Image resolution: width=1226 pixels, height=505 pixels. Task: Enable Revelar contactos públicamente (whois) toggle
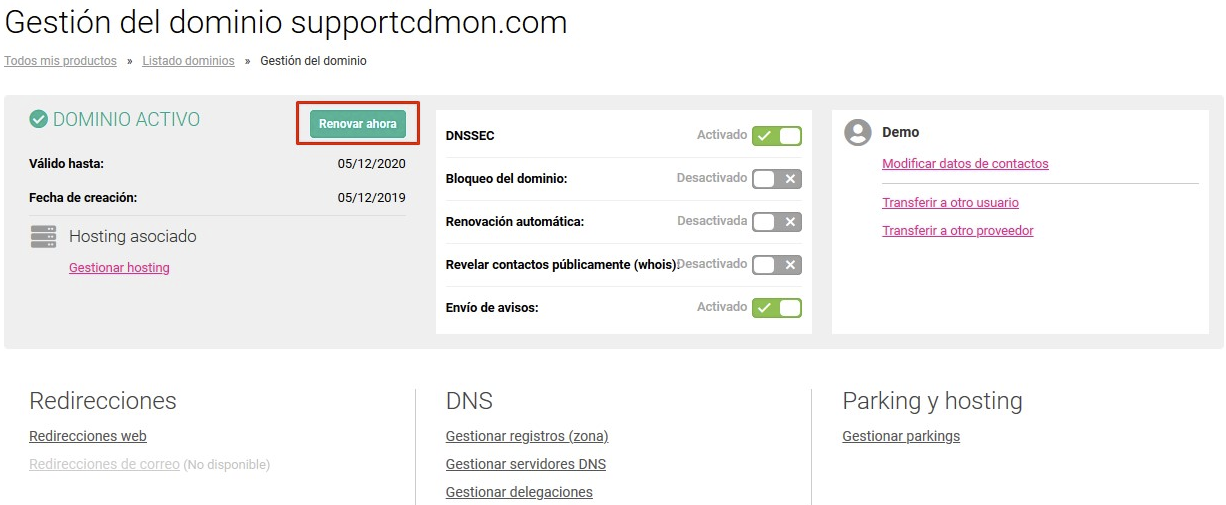(x=777, y=265)
